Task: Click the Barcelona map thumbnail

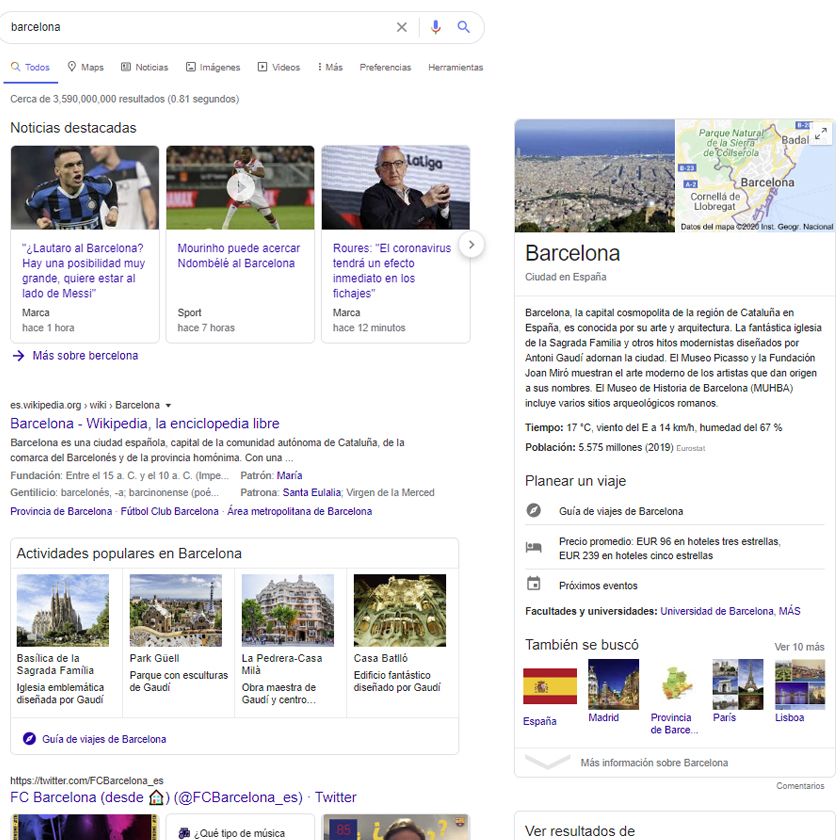Action: (754, 176)
